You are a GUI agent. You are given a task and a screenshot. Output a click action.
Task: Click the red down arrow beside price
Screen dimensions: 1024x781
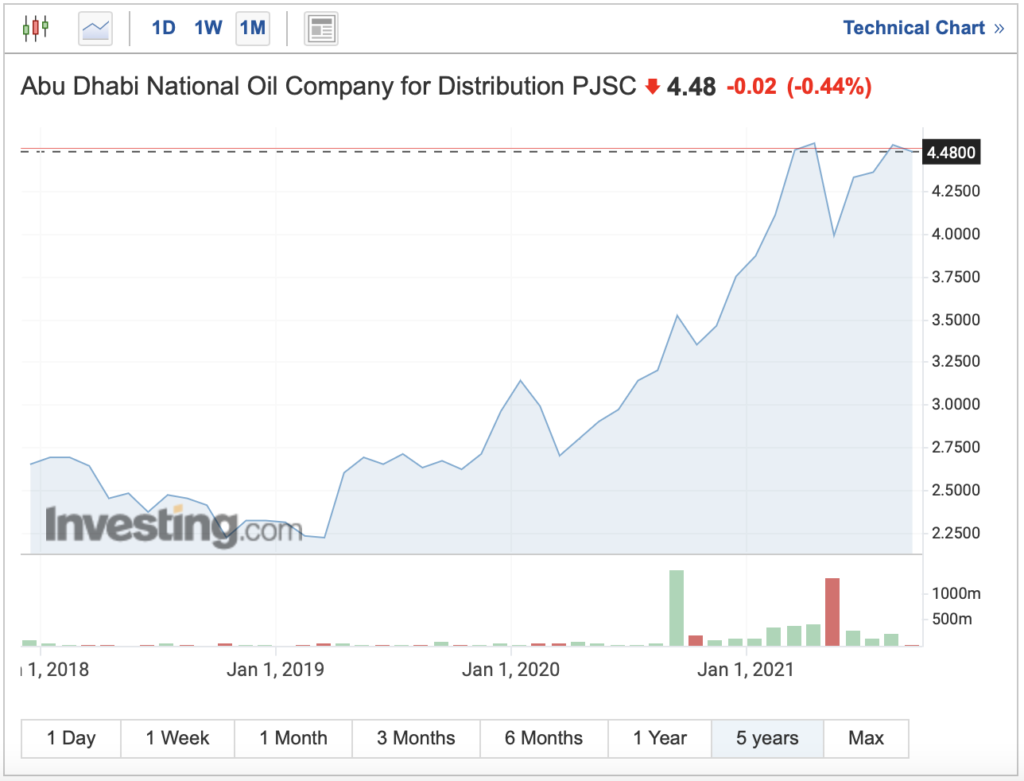[x=652, y=86]
